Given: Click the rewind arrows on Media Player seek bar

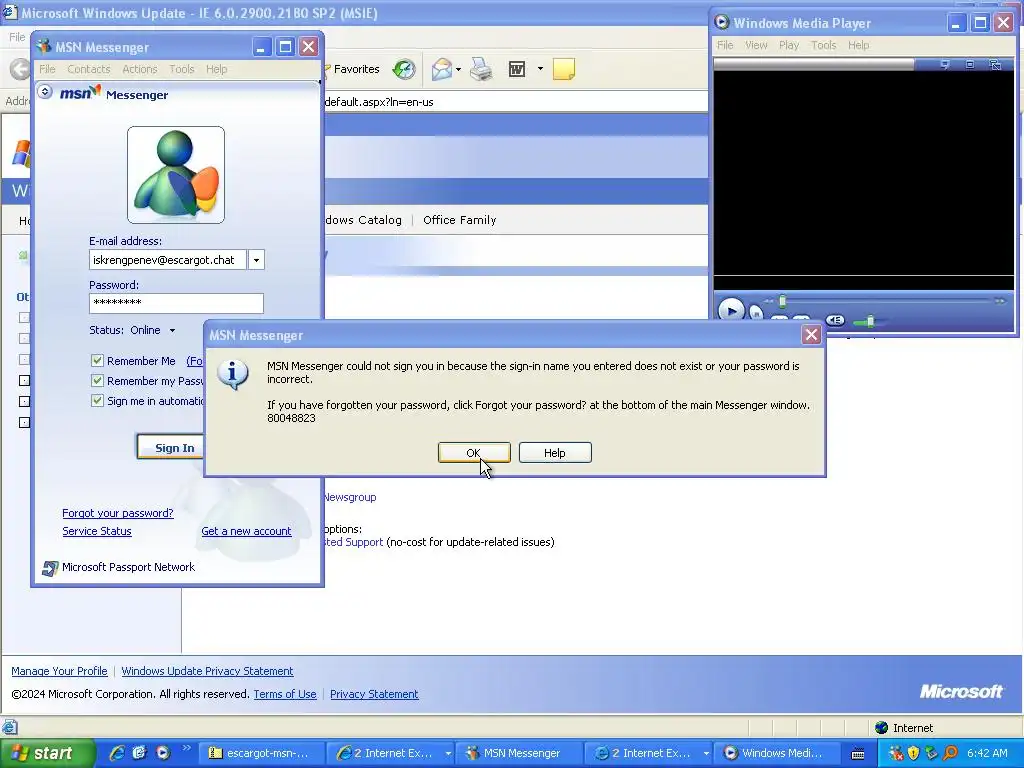Looking at the screenshot, I should (769, 301).
